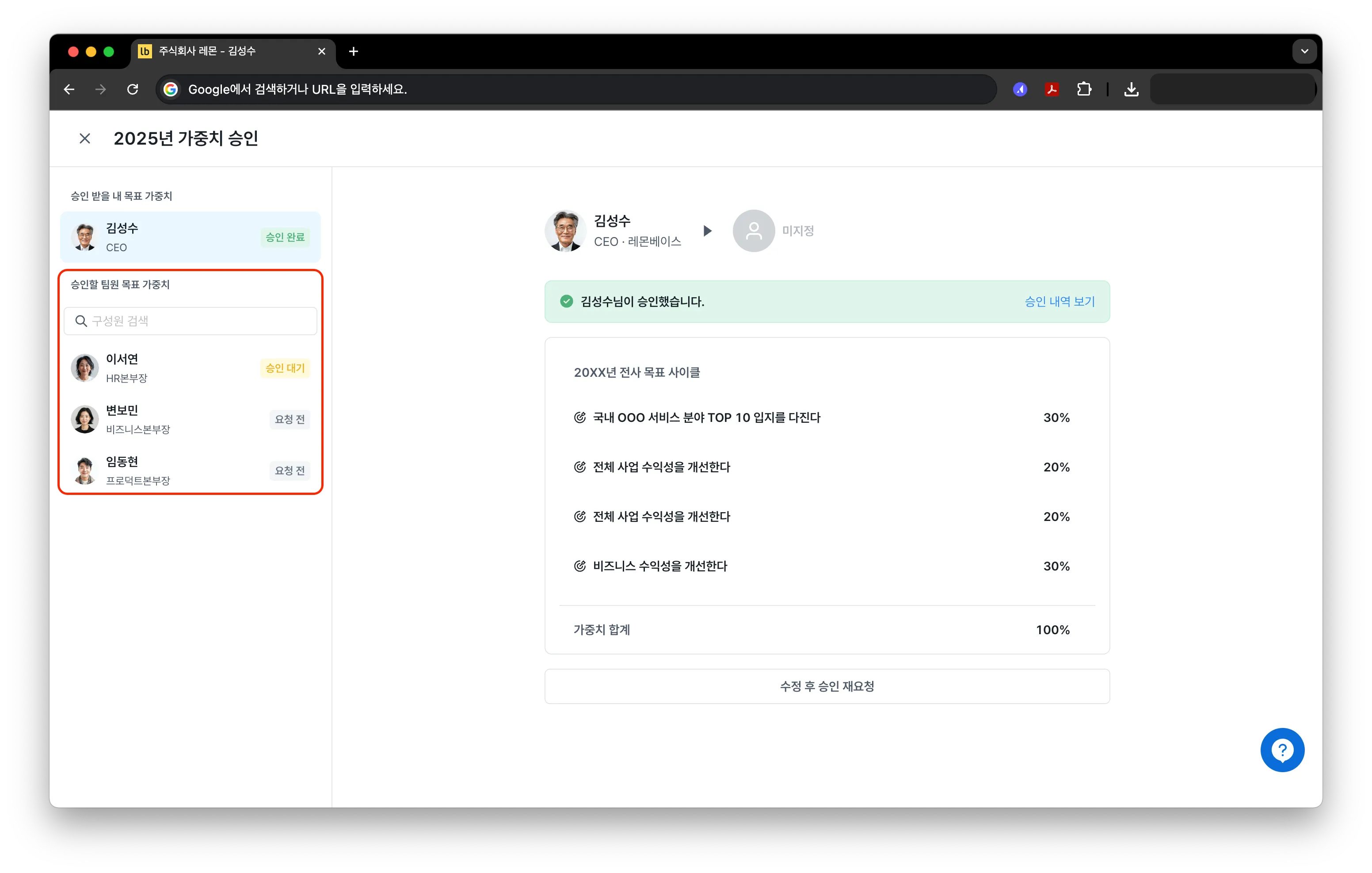Click the 수정 후 승인 재요청 button

[x=827, y=686]
